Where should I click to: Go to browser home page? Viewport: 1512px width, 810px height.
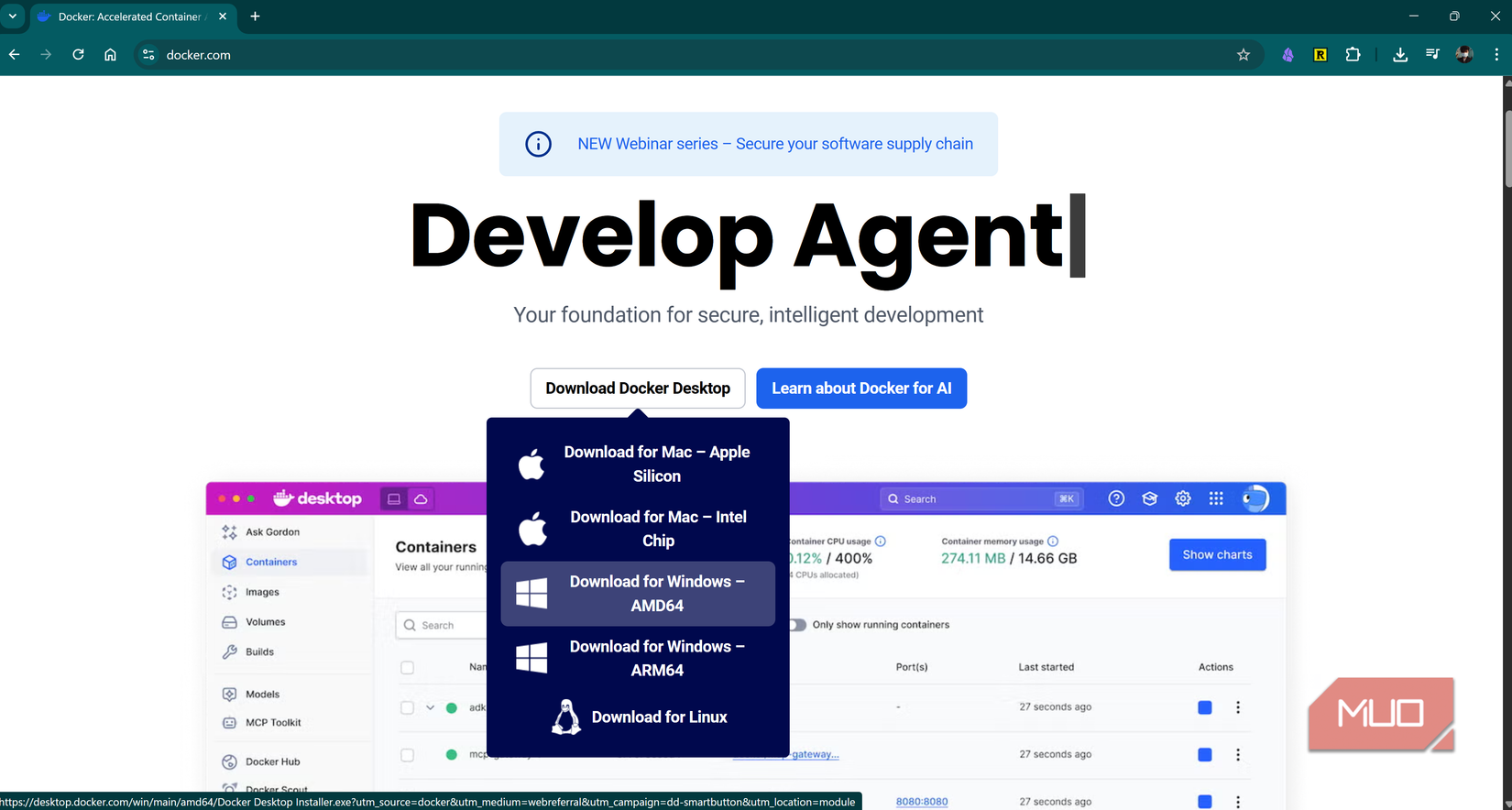click(110, 55)
